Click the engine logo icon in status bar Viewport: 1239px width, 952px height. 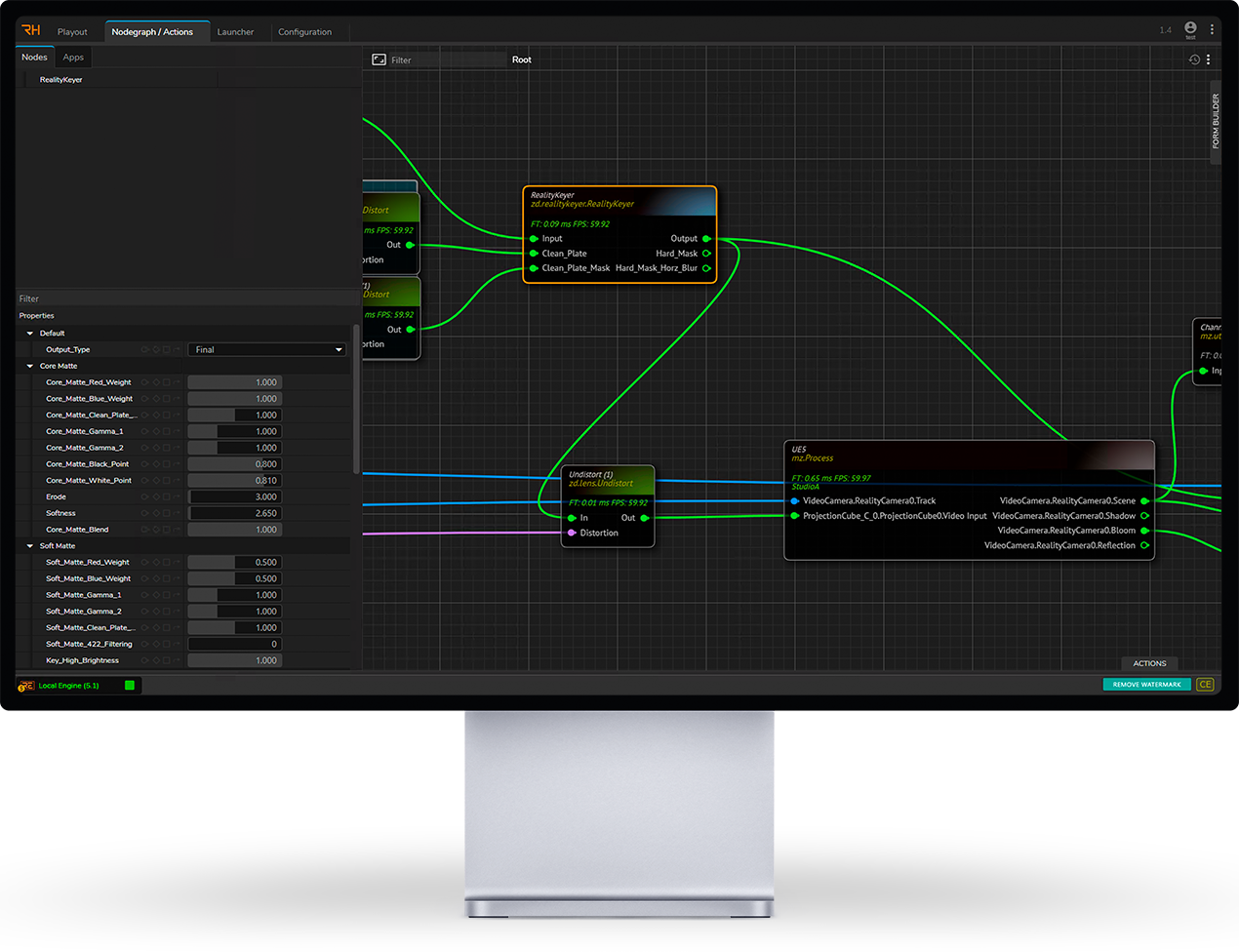[26, 686]
